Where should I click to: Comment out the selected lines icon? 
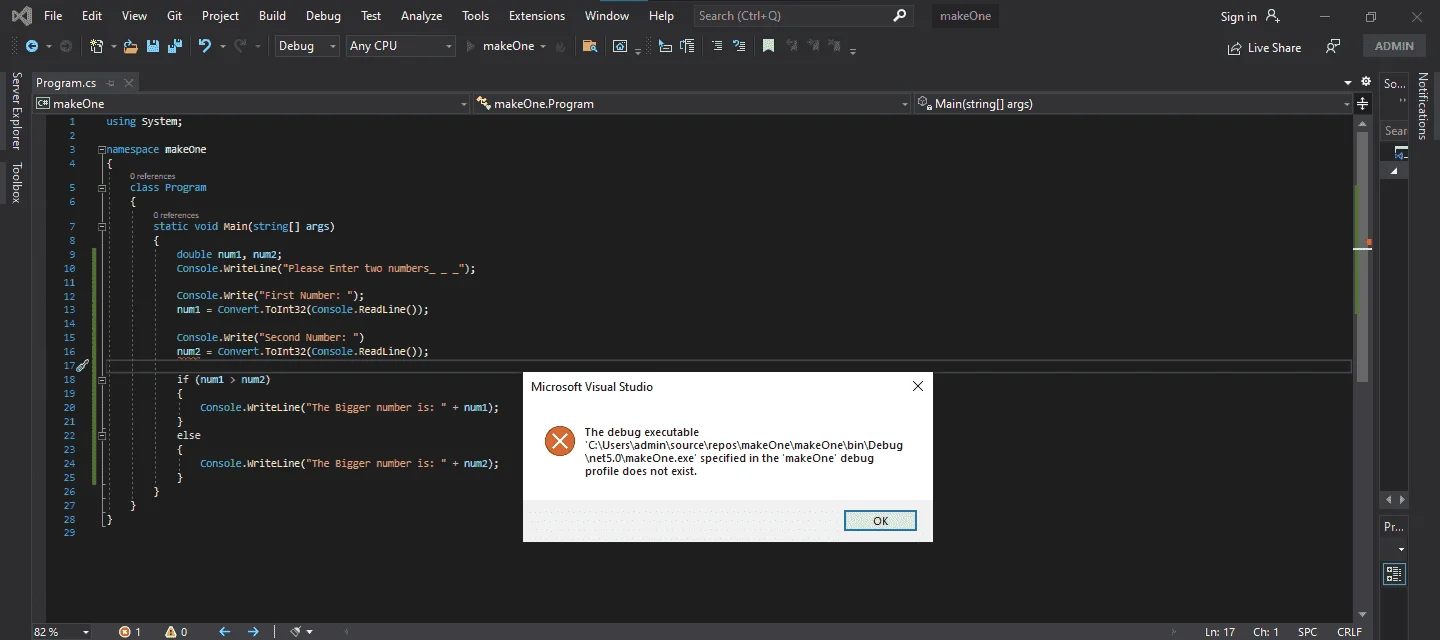click(718, 46)
